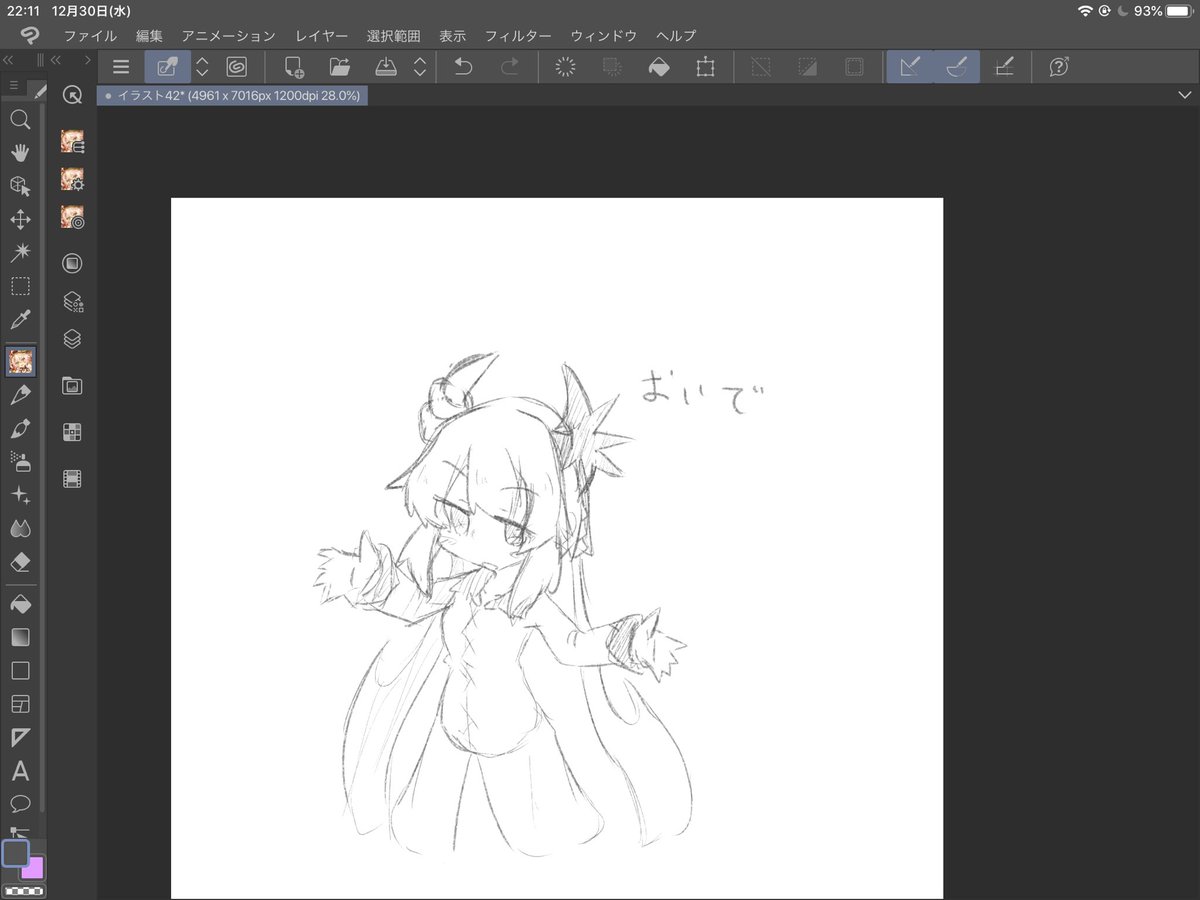Select the Object operation cube tool

(19, 186)
